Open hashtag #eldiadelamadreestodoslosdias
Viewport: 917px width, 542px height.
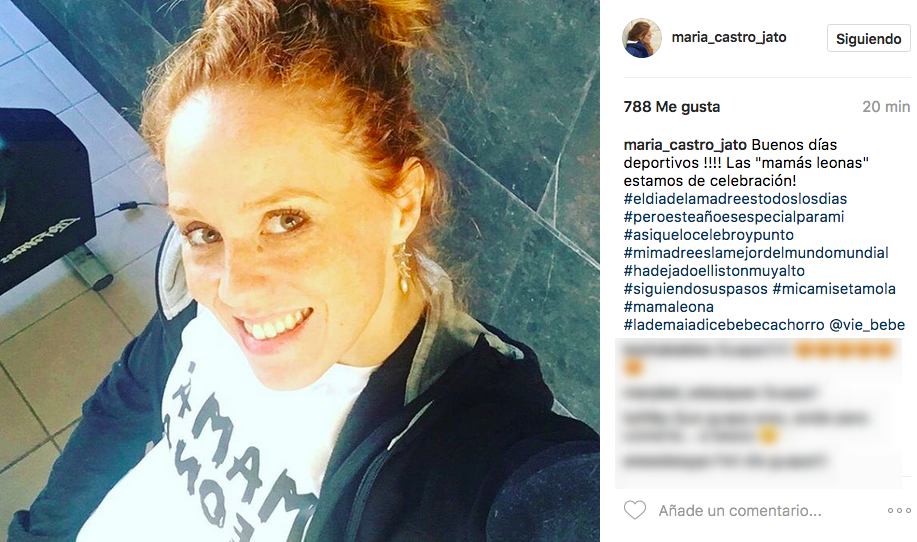click(x=735, y=199)
